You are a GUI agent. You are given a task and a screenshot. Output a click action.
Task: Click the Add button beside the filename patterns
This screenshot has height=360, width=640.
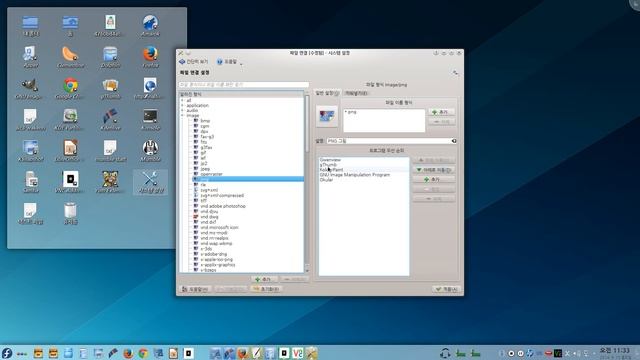coord(442,112)
